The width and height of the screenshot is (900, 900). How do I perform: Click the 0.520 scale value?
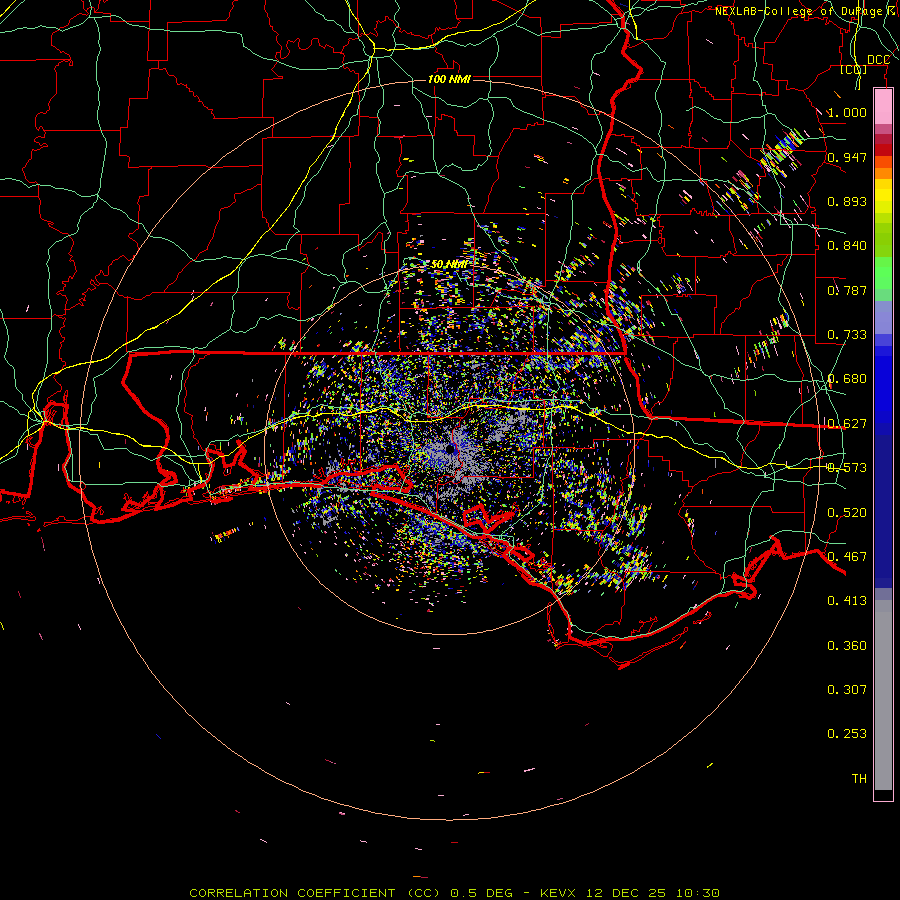847,513
